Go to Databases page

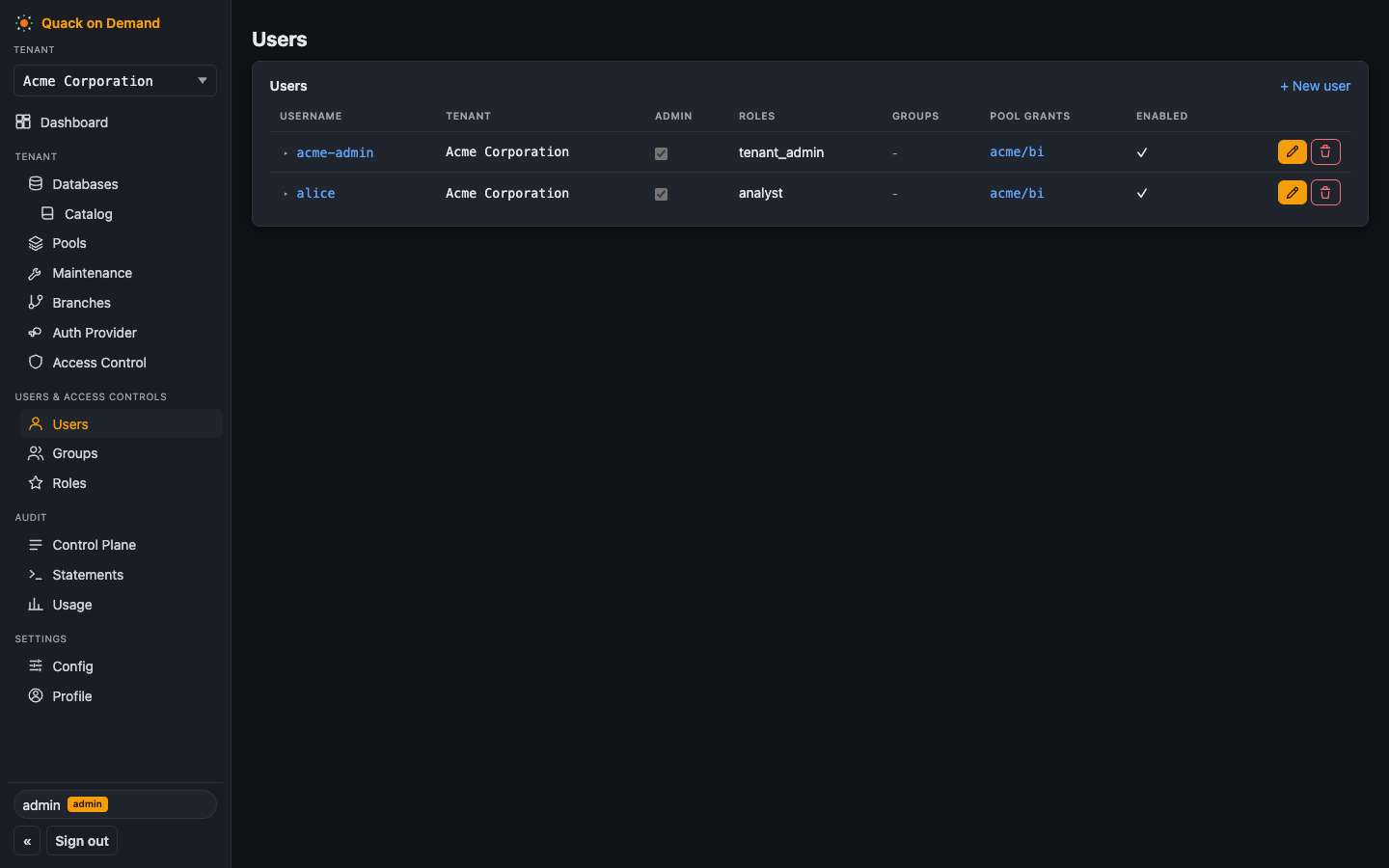click(x=122, y=183)
